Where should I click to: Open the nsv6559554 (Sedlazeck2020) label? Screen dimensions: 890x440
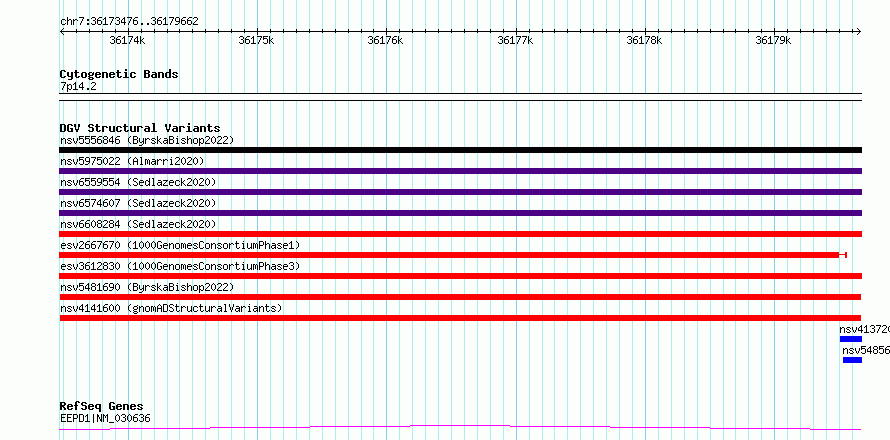pyautogui.click(x=138, y=182)
